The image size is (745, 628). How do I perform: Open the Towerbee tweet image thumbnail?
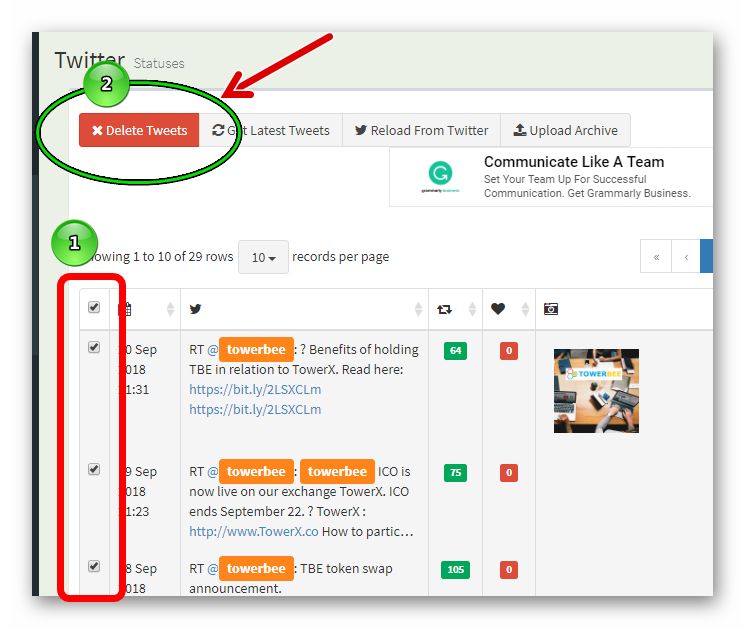596,391
